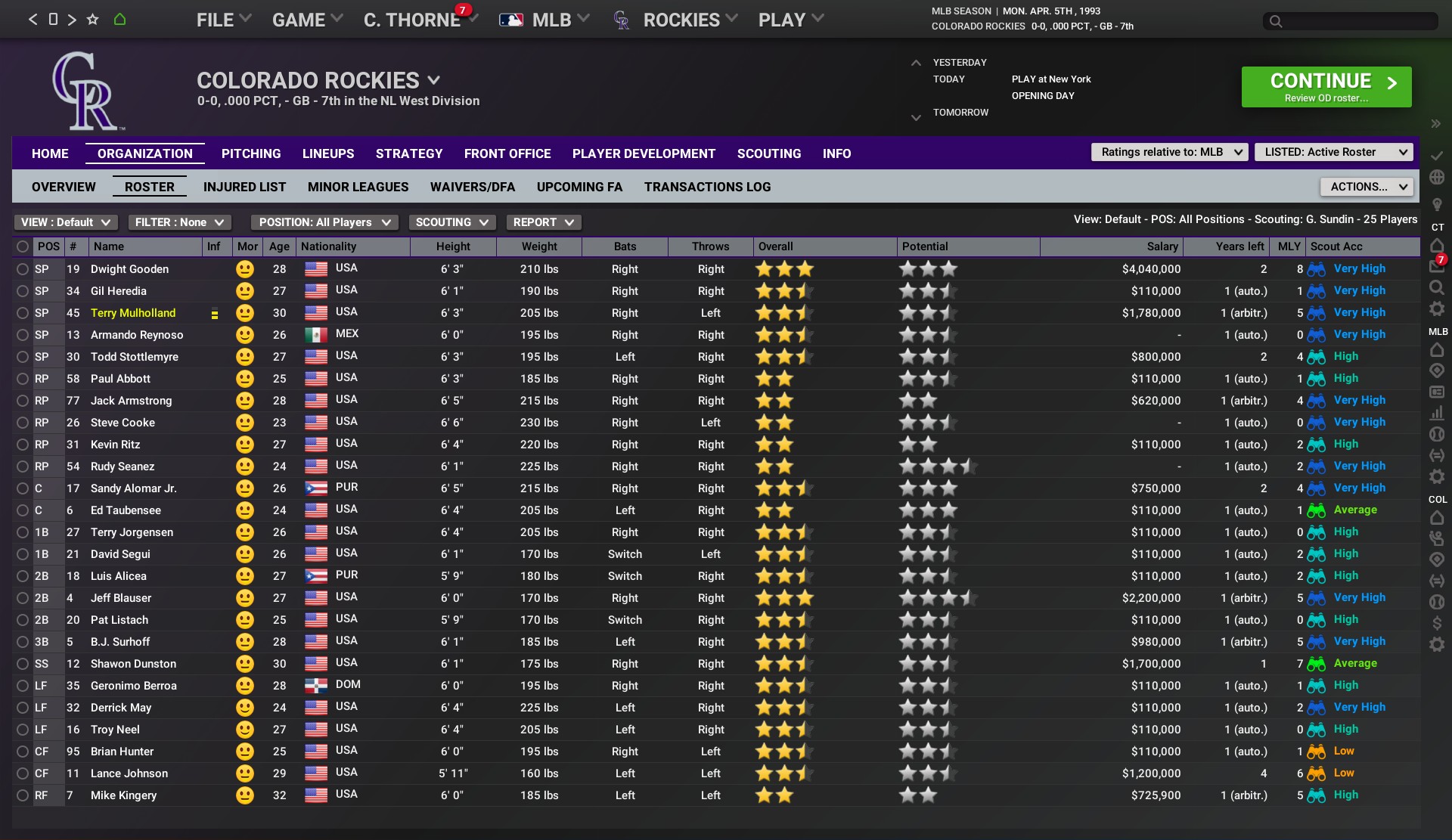The height and width of the screenshot is (840, 1452).
Task: Open the REPORT dropdown
Action: [x=544, y=222]
